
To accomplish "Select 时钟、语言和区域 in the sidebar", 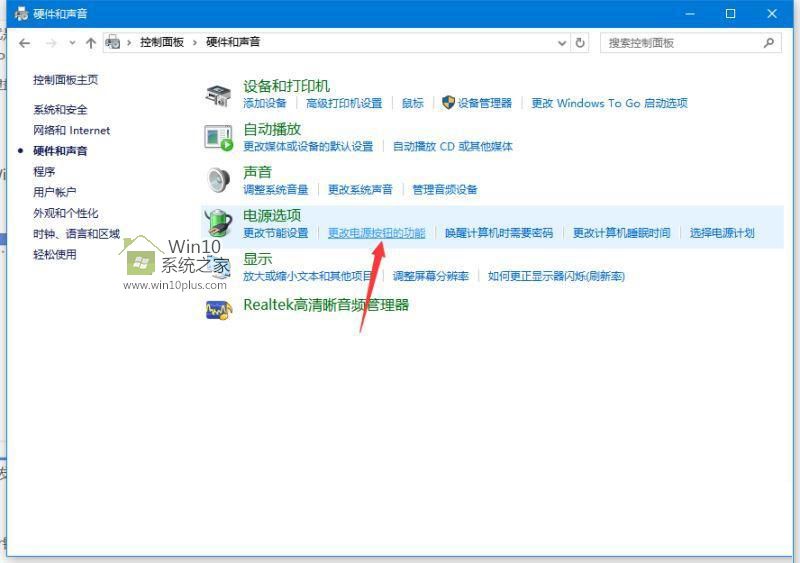I will (x=77, y=234).
